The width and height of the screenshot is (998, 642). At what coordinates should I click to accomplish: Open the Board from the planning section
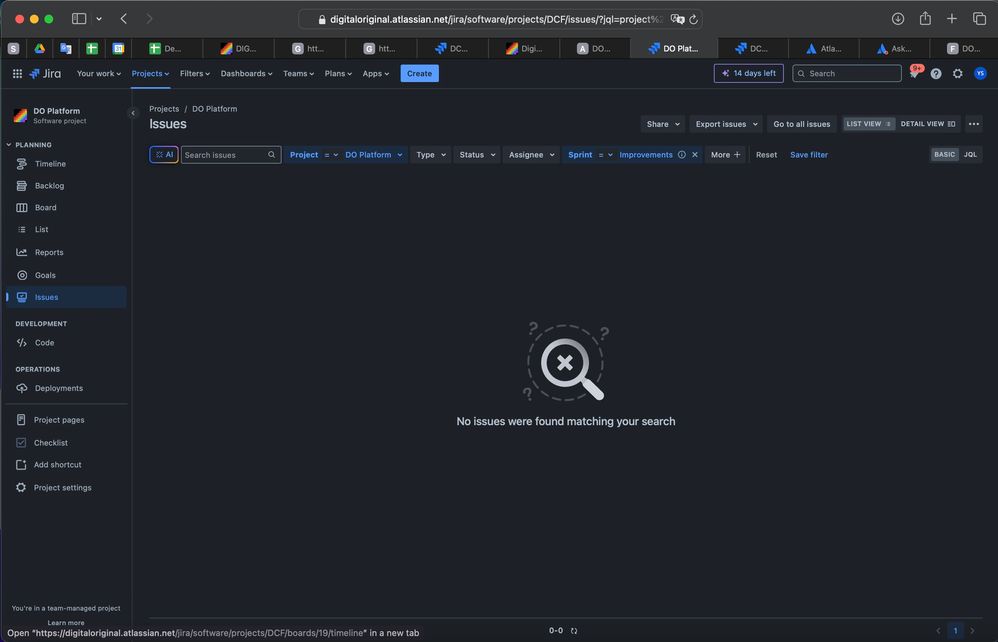click(x=45, y=207)
